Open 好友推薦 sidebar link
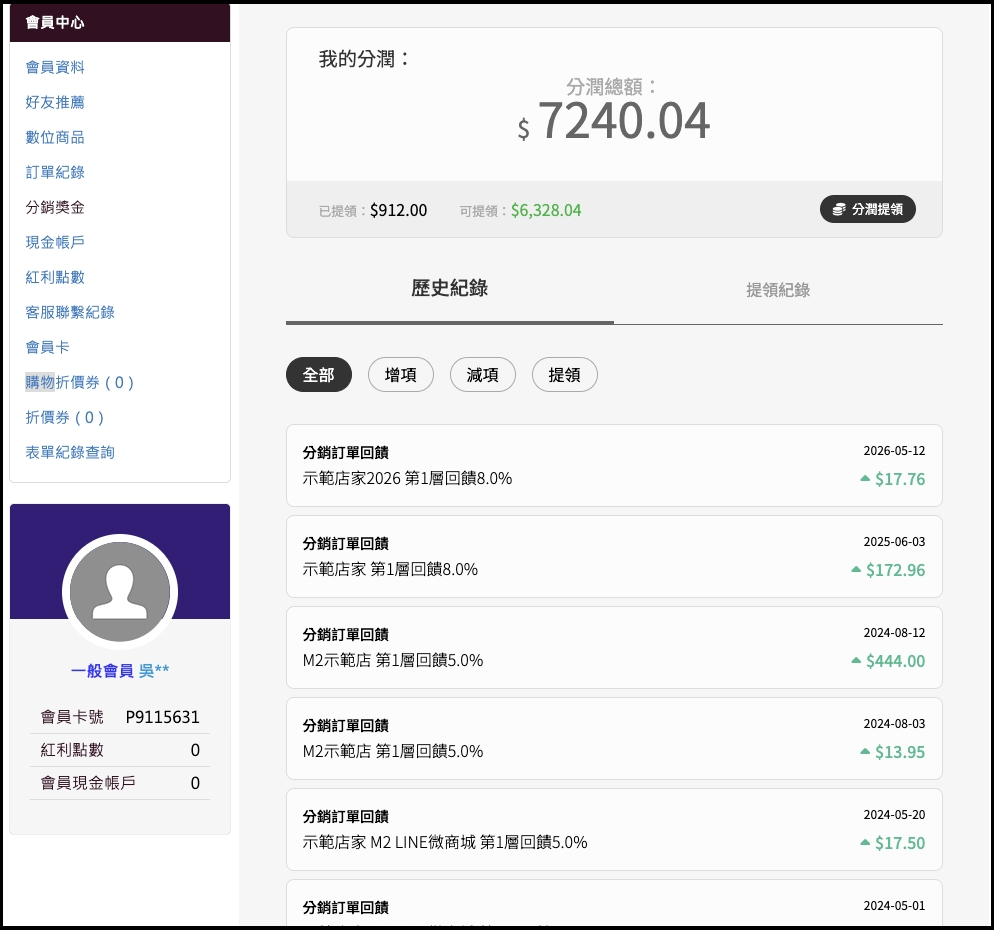This screenshot has width=994, height=930. [x=55, y=102]
